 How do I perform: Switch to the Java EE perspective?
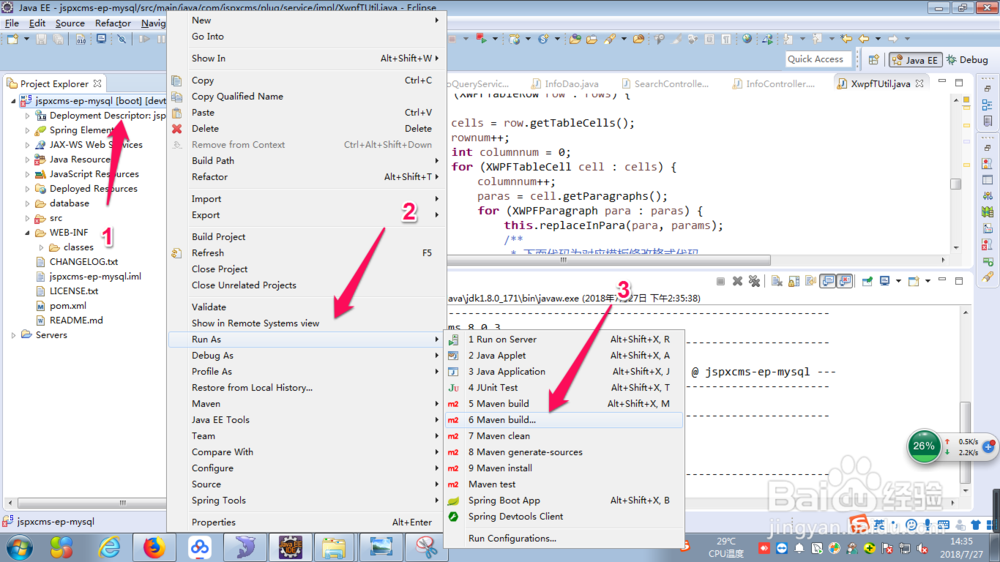coord(916,59)
